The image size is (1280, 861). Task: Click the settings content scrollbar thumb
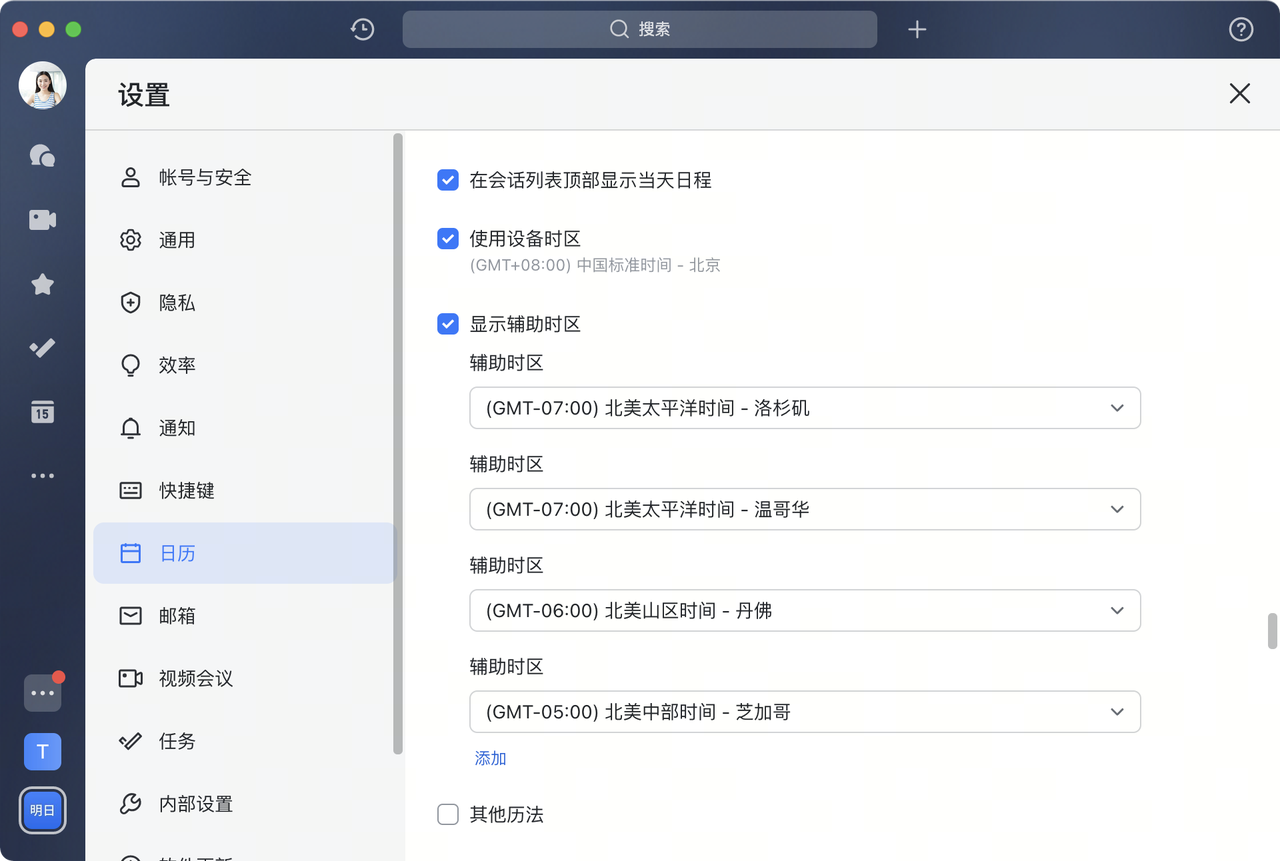pos(1272,631)
